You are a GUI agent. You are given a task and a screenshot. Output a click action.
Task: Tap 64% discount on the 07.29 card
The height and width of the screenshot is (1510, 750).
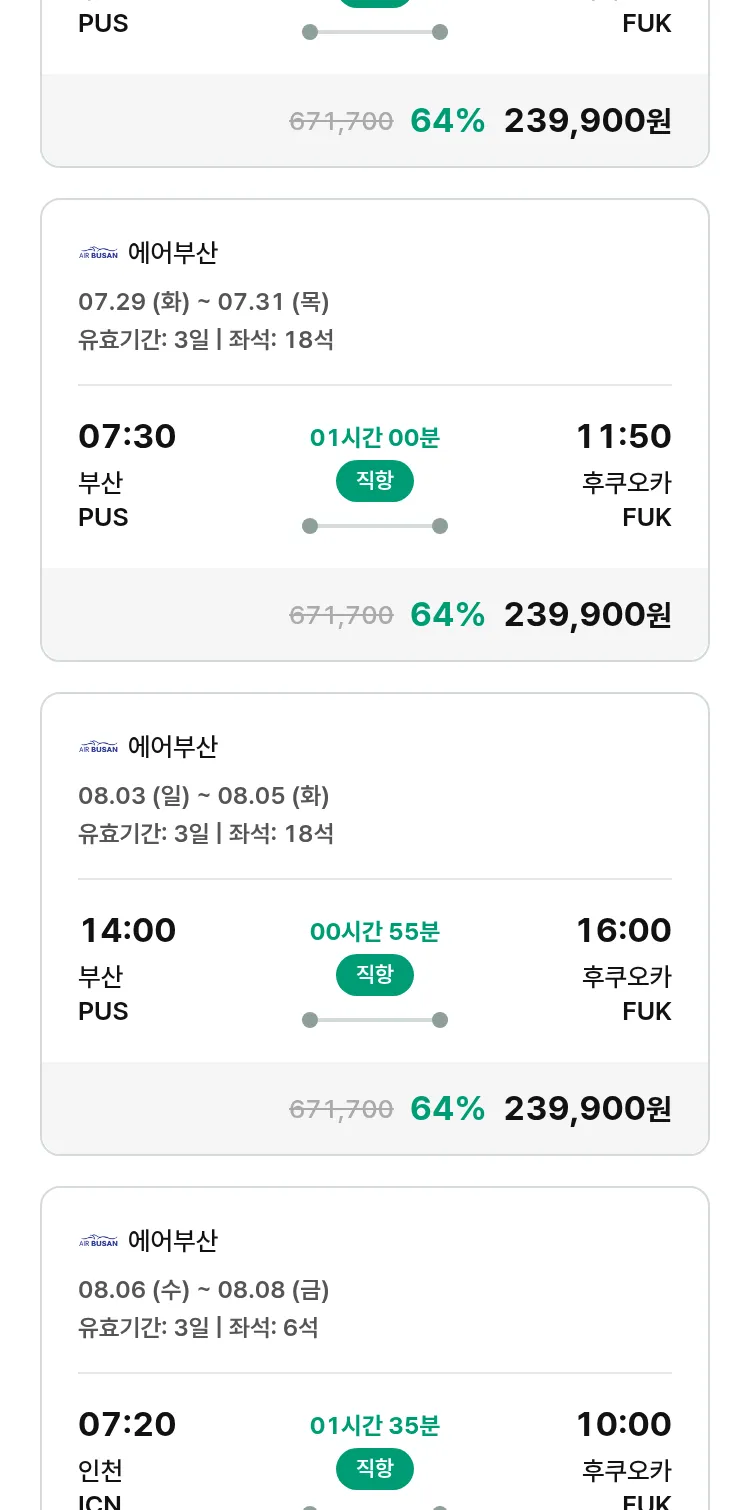point(447,615)
